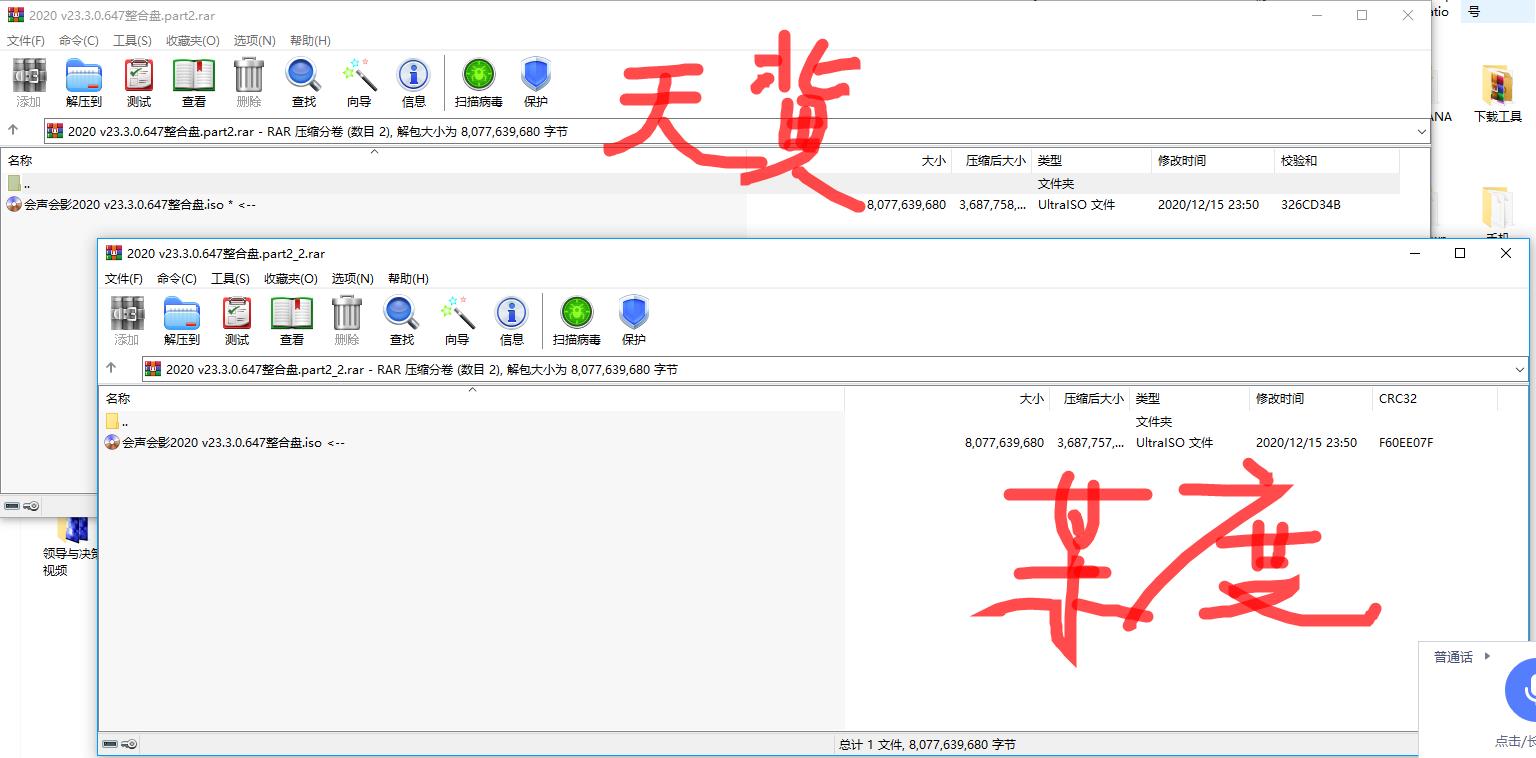1536x758 pixels.
Task: Click Extract To icon in part2_2.rar window
Action: 182,321
